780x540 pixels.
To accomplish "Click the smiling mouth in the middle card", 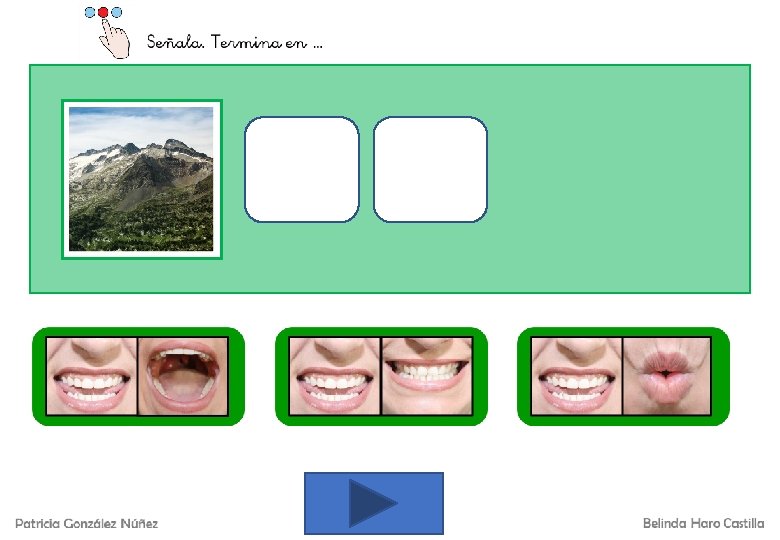I will pos(334,376).
